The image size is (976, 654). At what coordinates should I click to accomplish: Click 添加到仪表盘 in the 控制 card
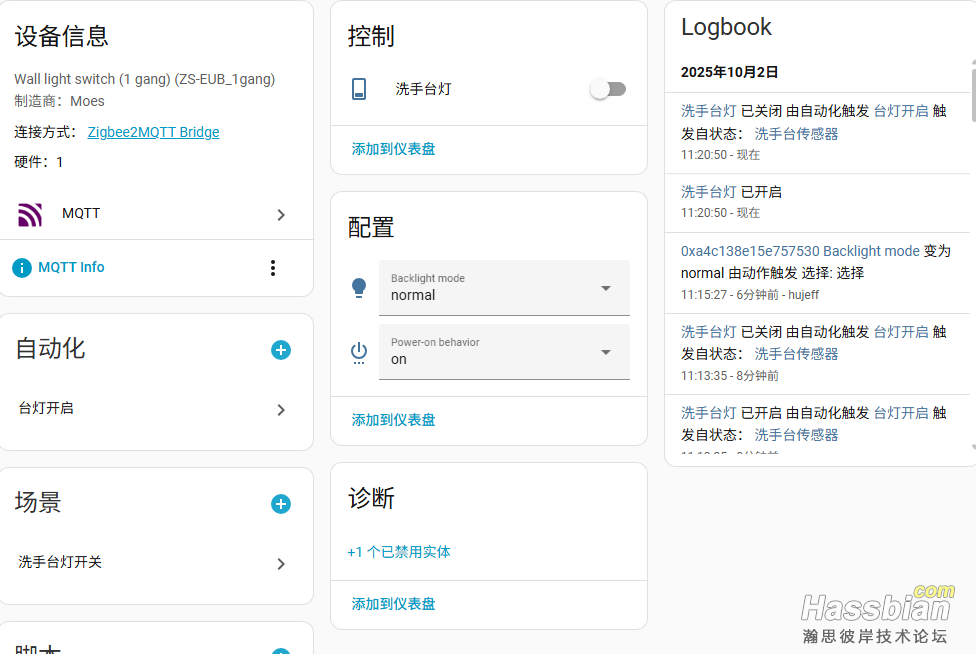pos(393,149)
